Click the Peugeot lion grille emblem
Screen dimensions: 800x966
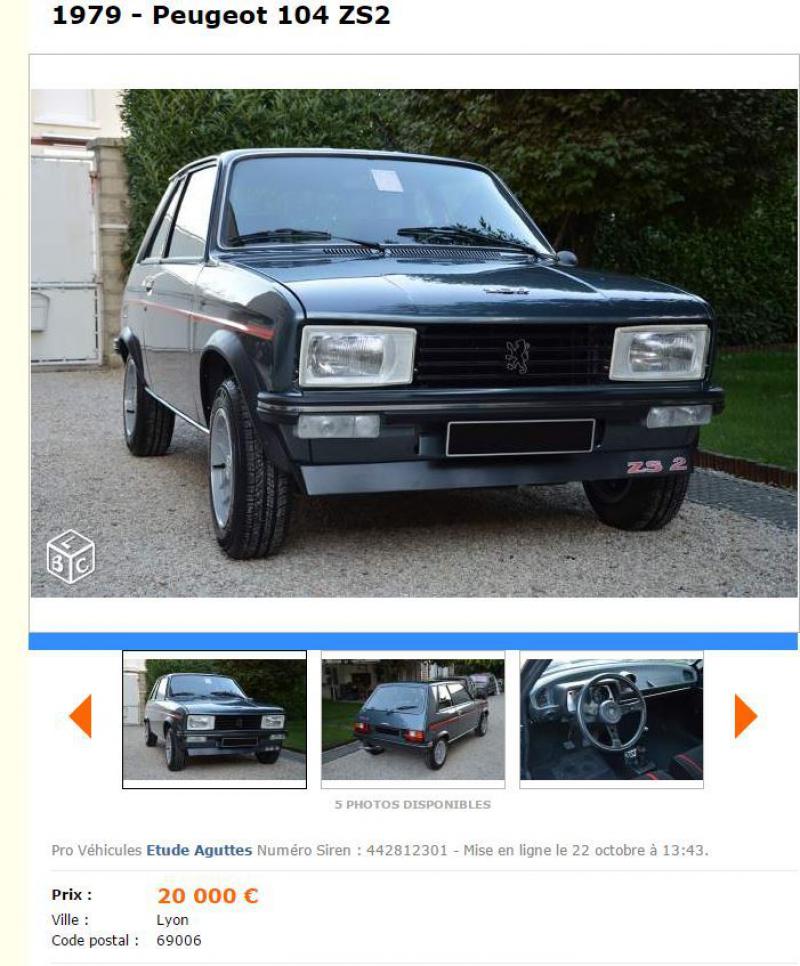[x=517, y=355]
